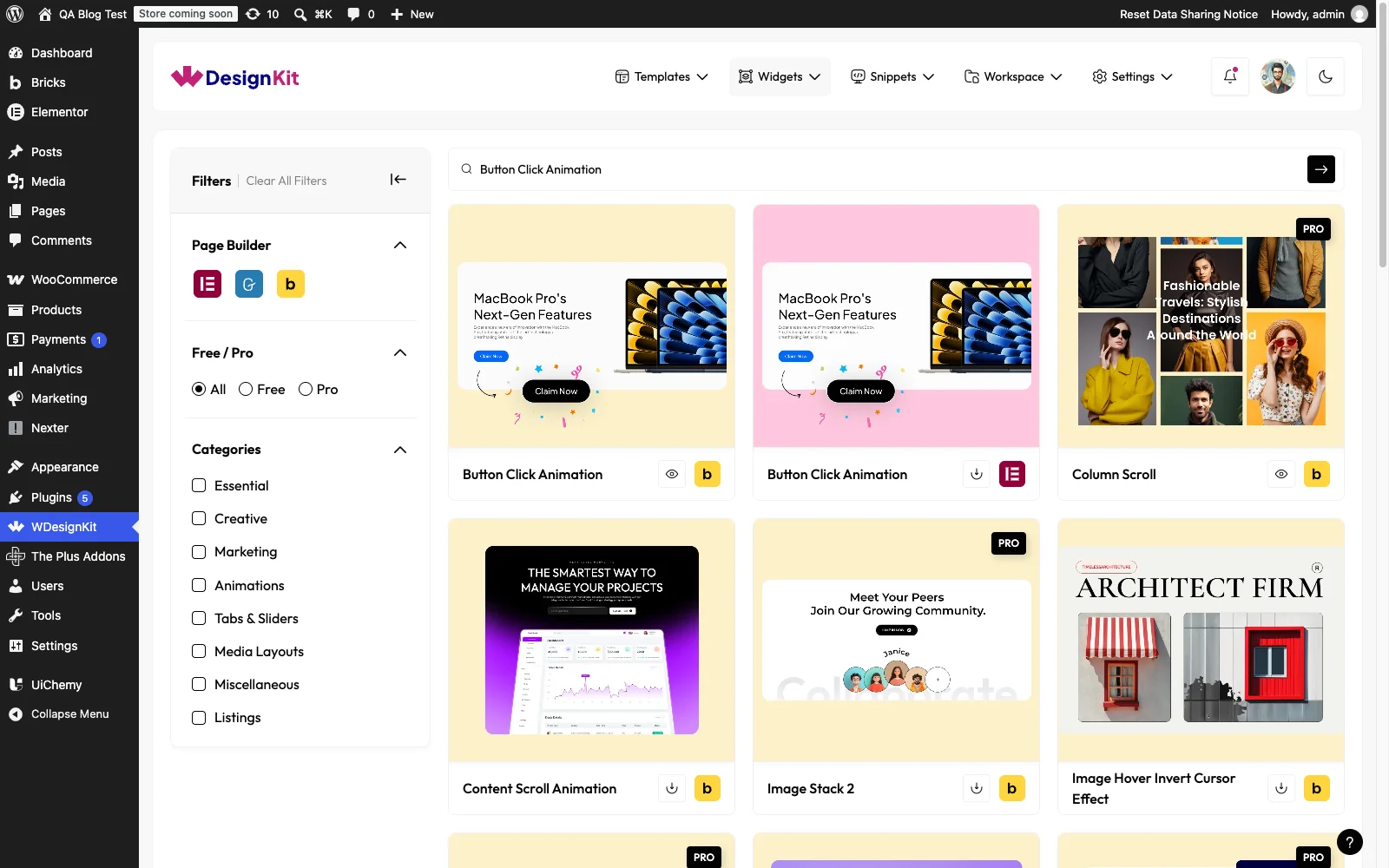Download Image Hover Invert Cursor Effect widget
The height and width of the screenshot is (868, 1389).
pyautogui.click(x=1281, y=788)
